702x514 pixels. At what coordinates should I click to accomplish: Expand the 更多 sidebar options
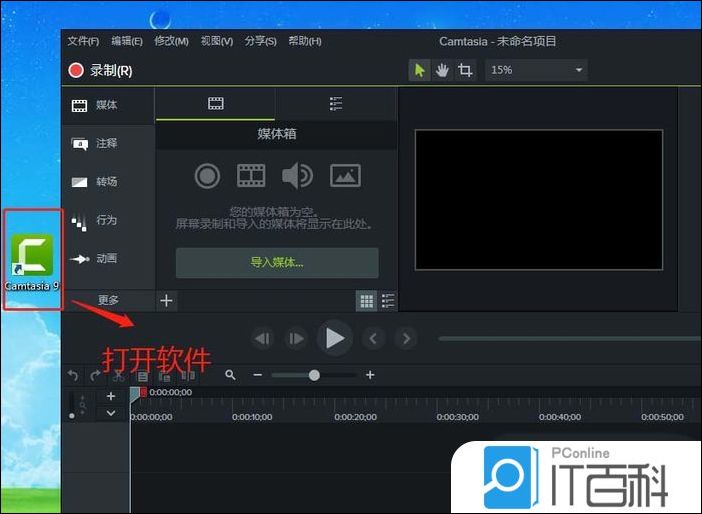[x=108, y=300]
